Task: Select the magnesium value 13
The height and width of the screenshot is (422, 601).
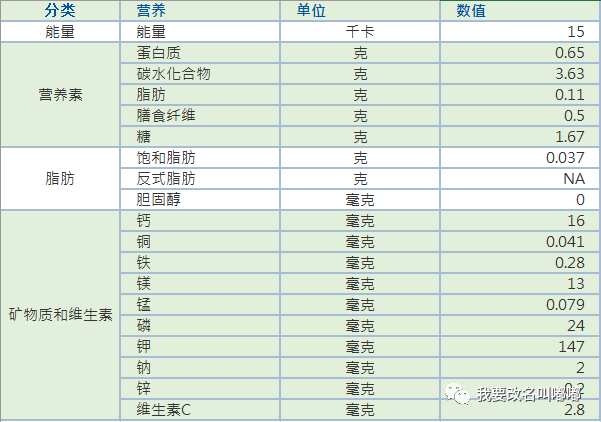Action: [520, 284]
